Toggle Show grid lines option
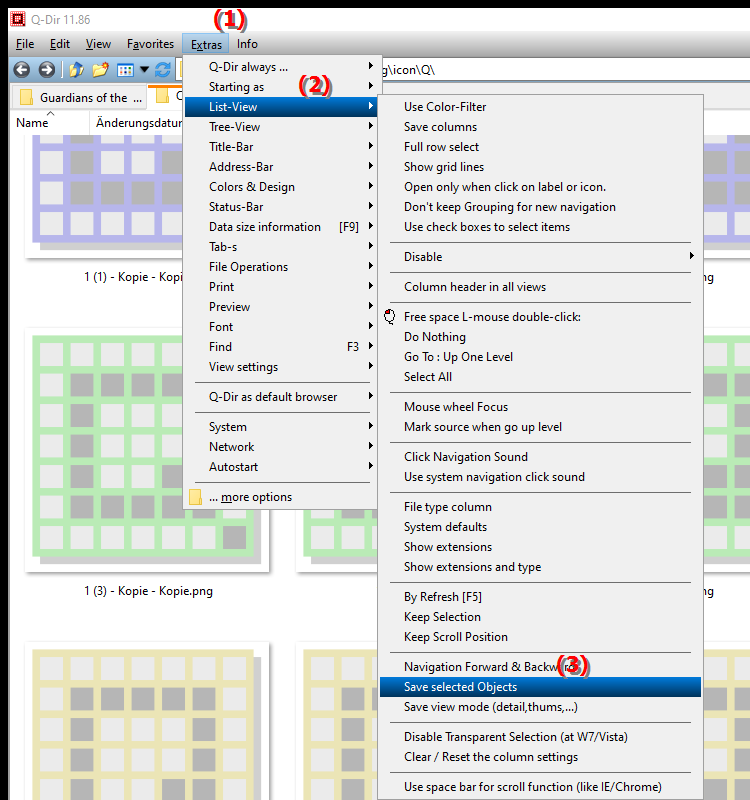Viewport: 750px width, 800px height. coord(540,167)
